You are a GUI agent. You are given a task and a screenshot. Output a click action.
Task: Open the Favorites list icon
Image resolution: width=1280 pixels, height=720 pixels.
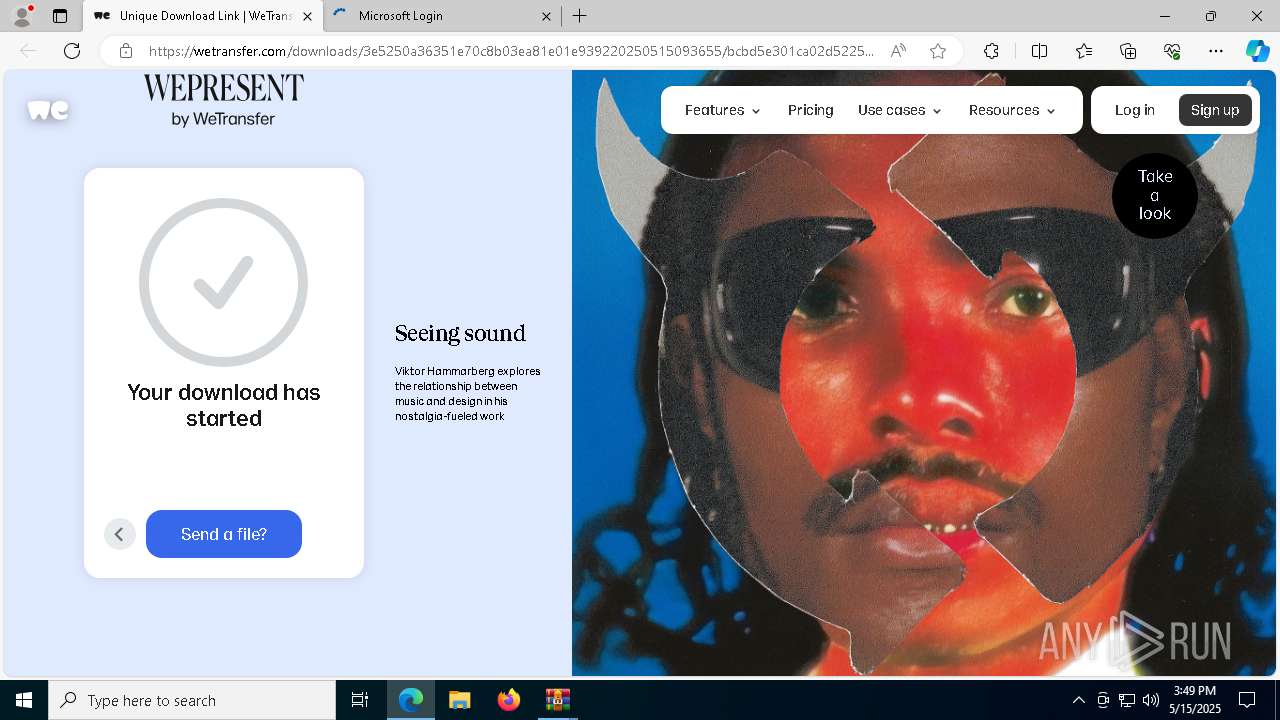[x=1084, y=51]
